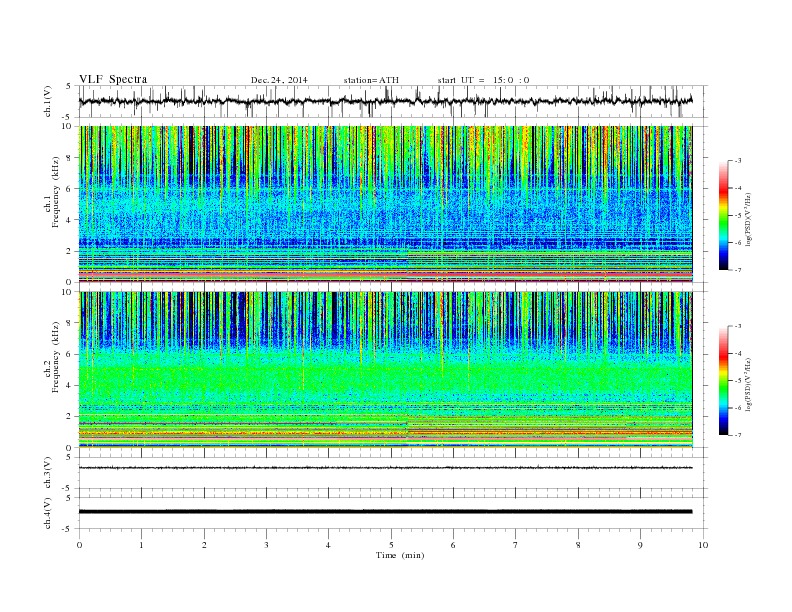Click the "Time (min)" axis label
The height and width of the screenshot is (612, 792).
[400, 555]
